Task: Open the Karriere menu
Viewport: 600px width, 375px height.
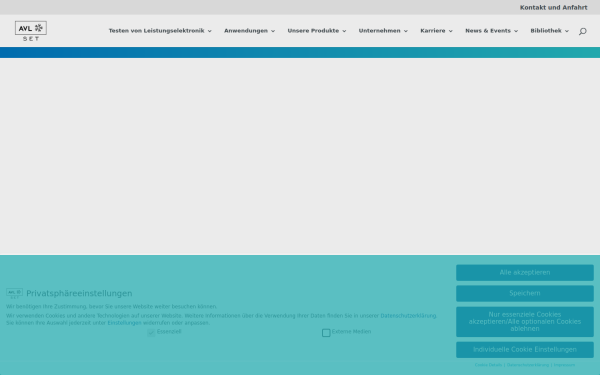Action: (436, 31)
